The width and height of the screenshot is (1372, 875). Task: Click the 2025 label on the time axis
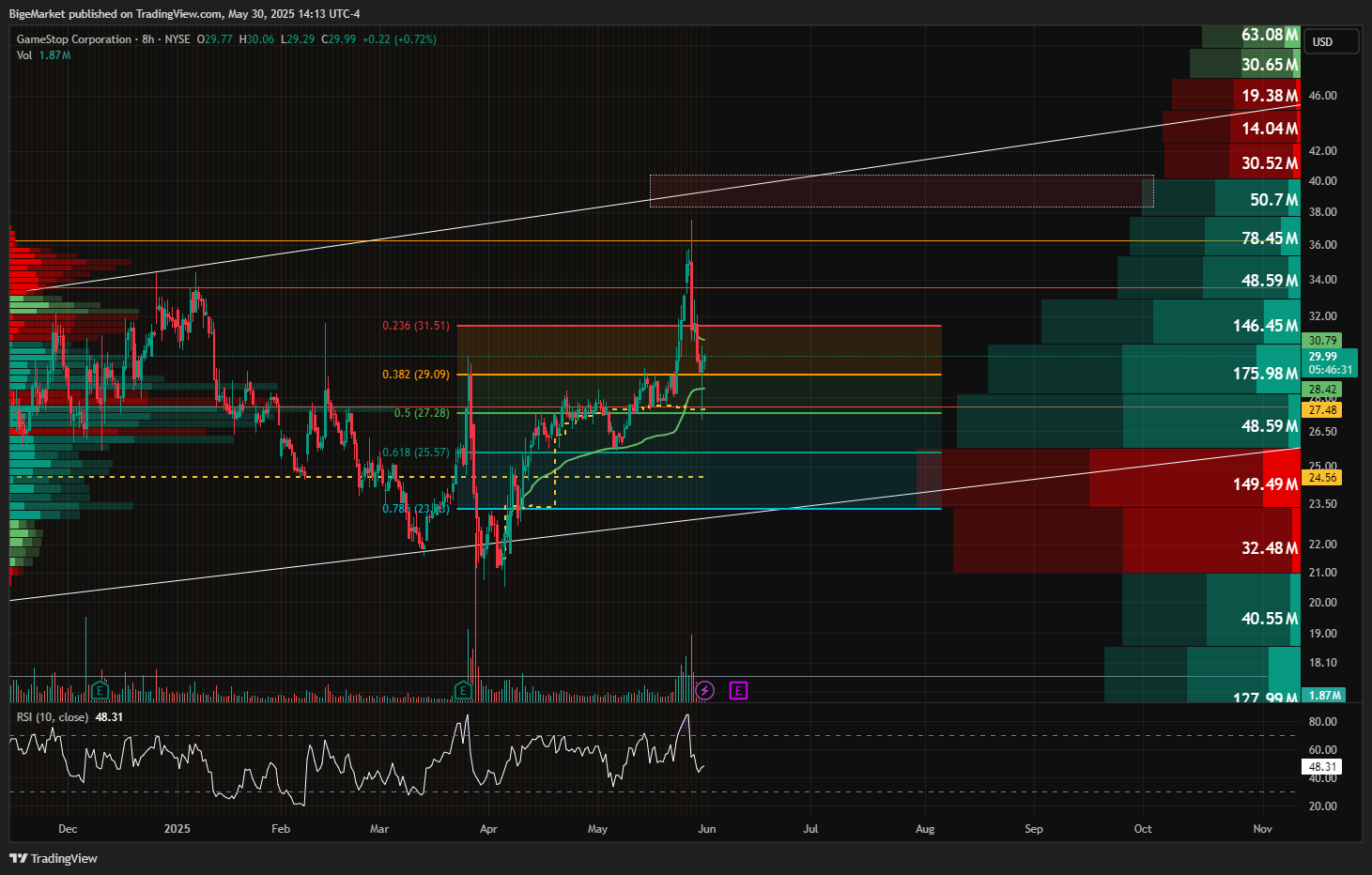[177, 829]
